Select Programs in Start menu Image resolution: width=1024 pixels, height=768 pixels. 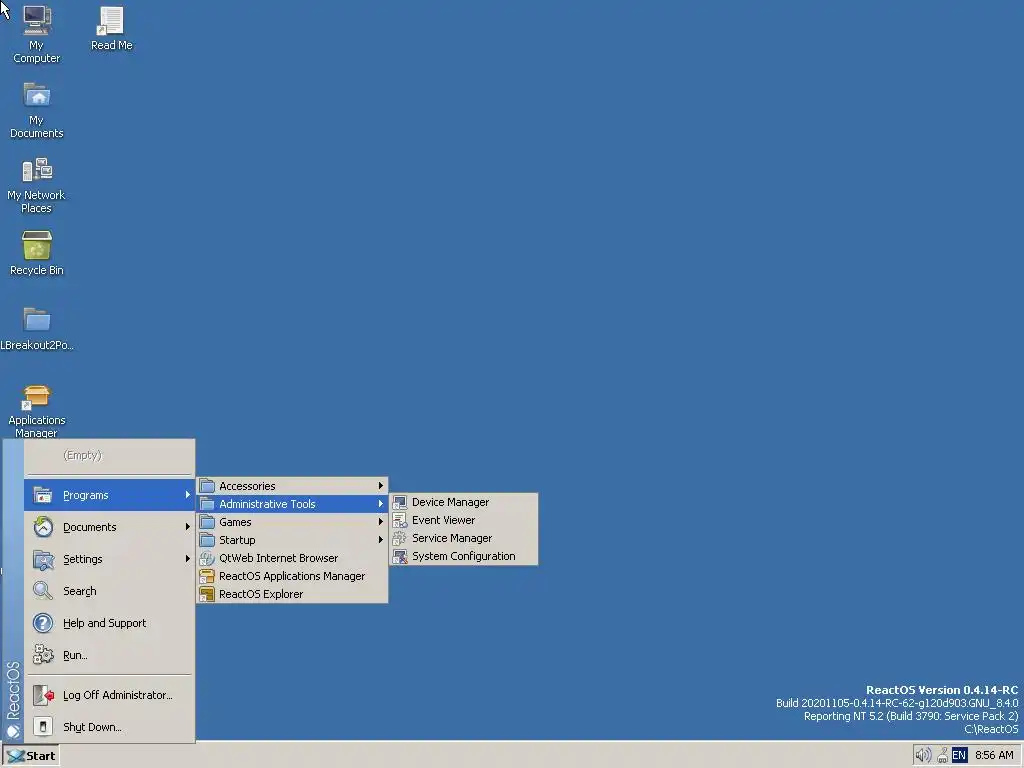click(x=109, y=495)
